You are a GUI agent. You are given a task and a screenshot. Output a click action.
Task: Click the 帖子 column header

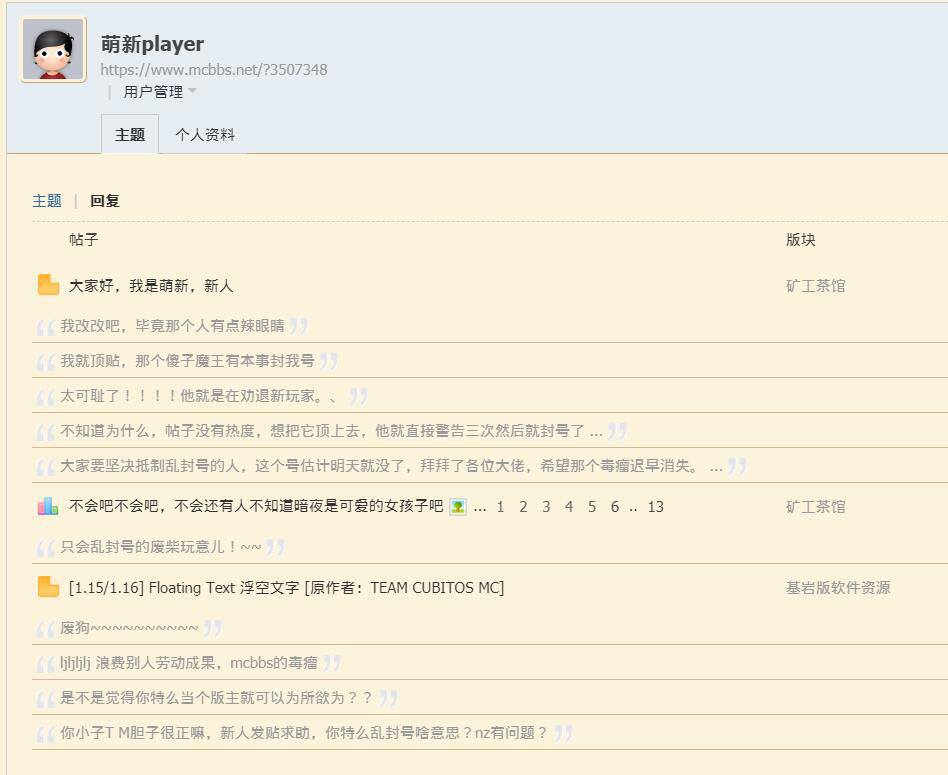coord(83,240)
